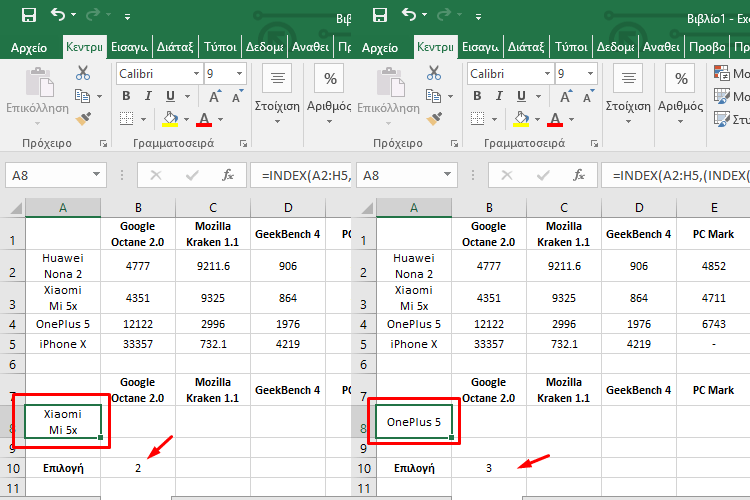Click Borders icon in right window
The image size is (750, 500).
point(477,118)
